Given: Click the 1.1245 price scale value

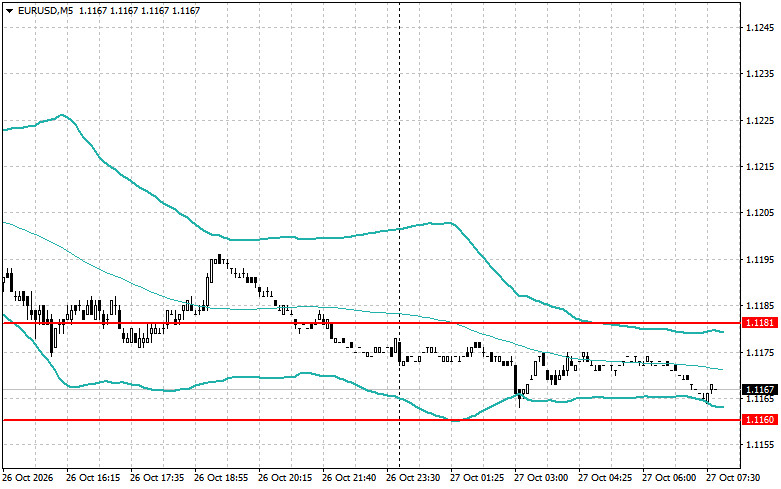Looking at the screenshot, I should point(760,27).
